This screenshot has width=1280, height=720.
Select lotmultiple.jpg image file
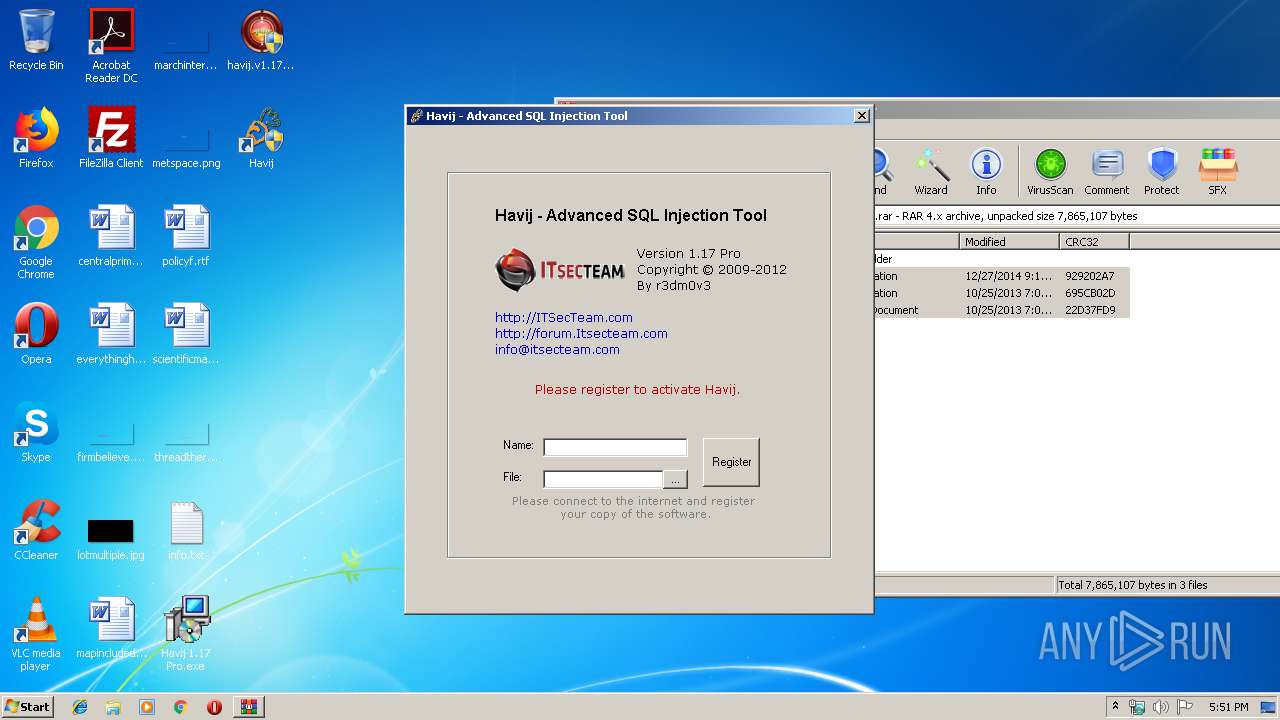[111, 538]
